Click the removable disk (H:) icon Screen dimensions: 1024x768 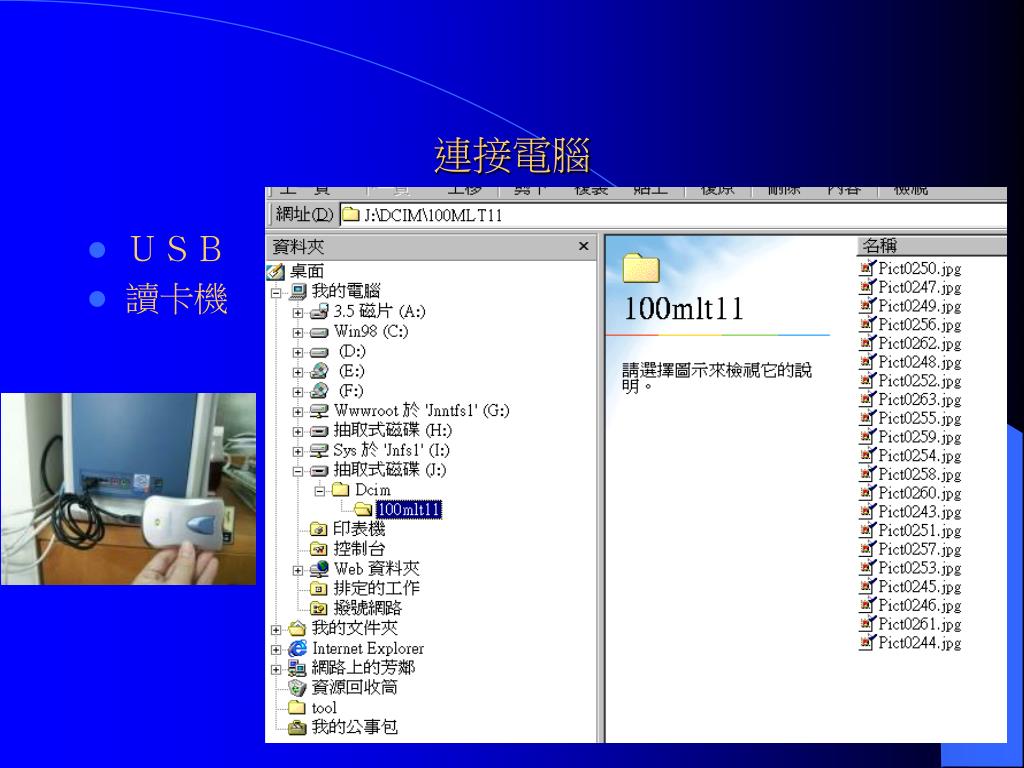pyautogui.click(x=319, y=431)
